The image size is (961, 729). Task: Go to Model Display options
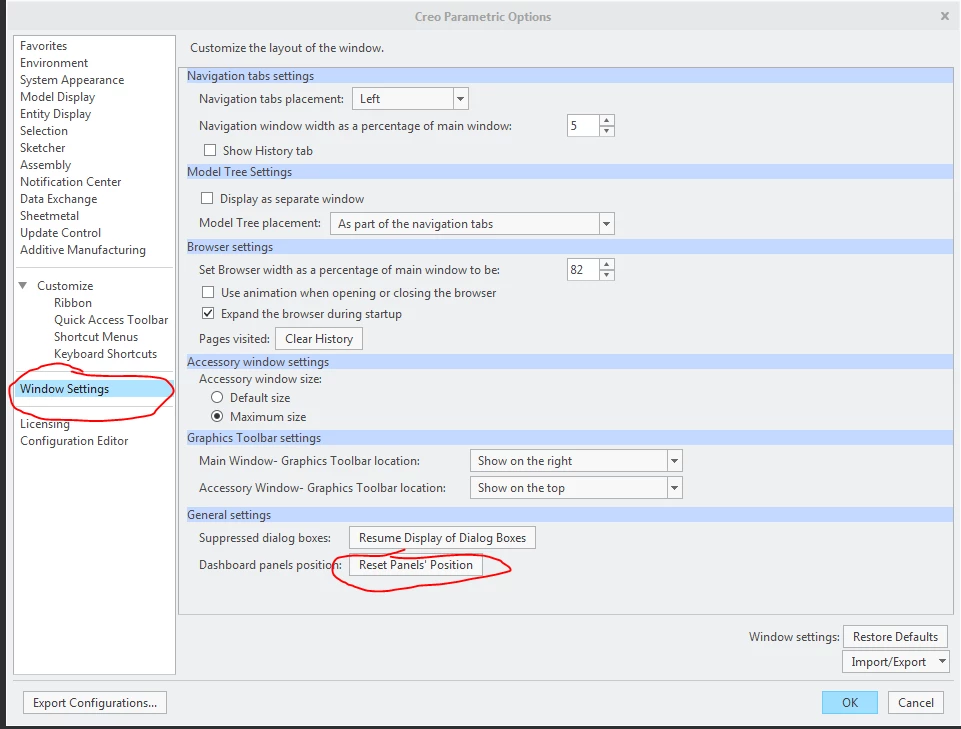click(58, 97)
